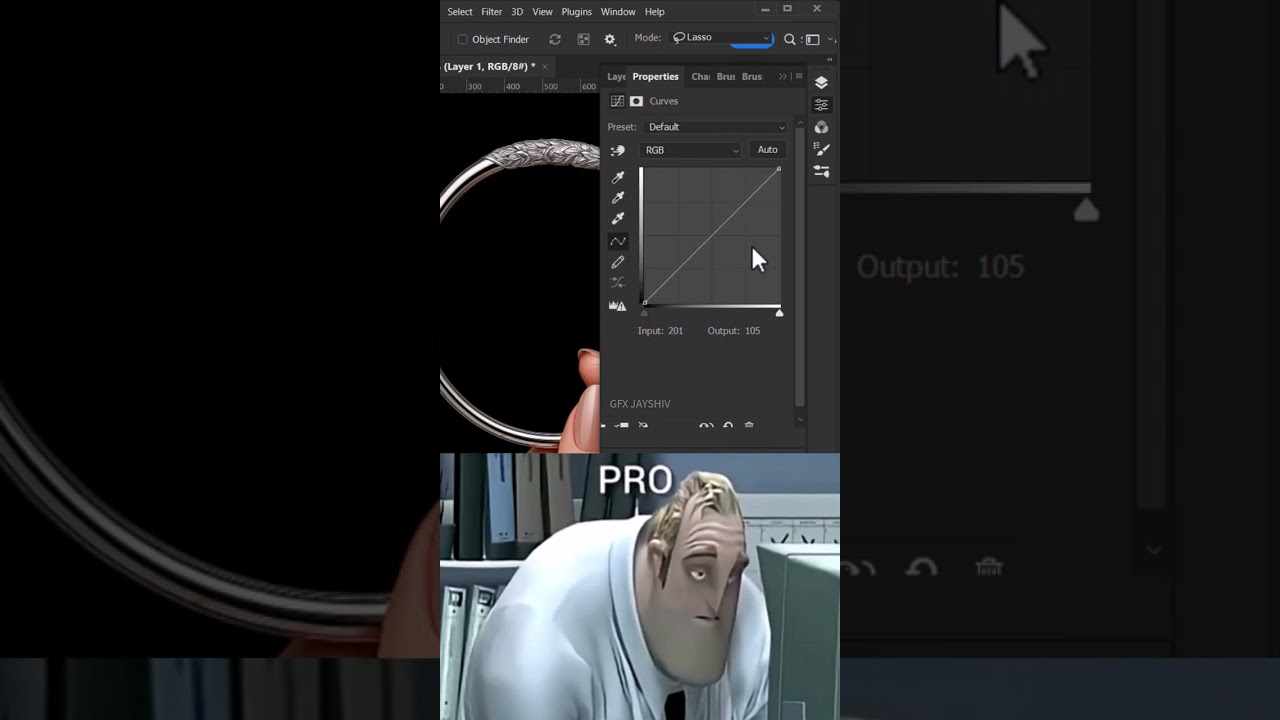Select the gray point eyedropper
1280x720 pixels.
(618, 198)
